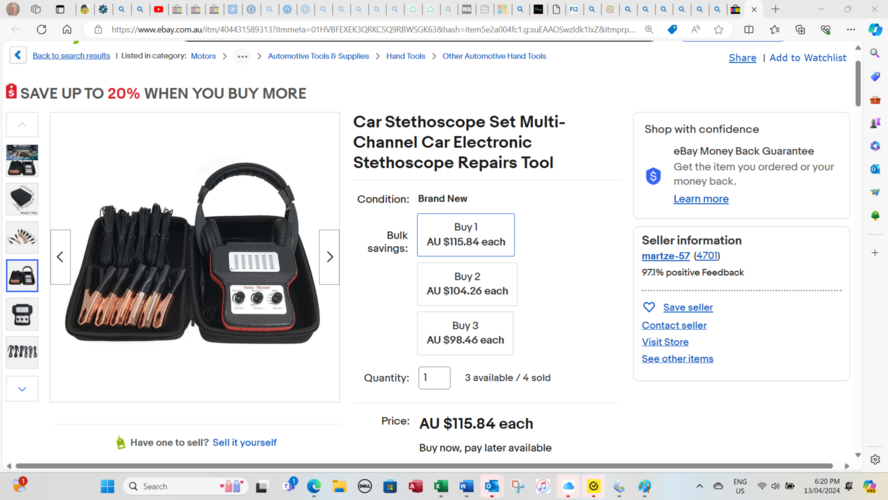Image resolution: width=888 pixels, height=500 pixels.
Task: Open browser Settings and more menu
Action: [x=851, y=29]
